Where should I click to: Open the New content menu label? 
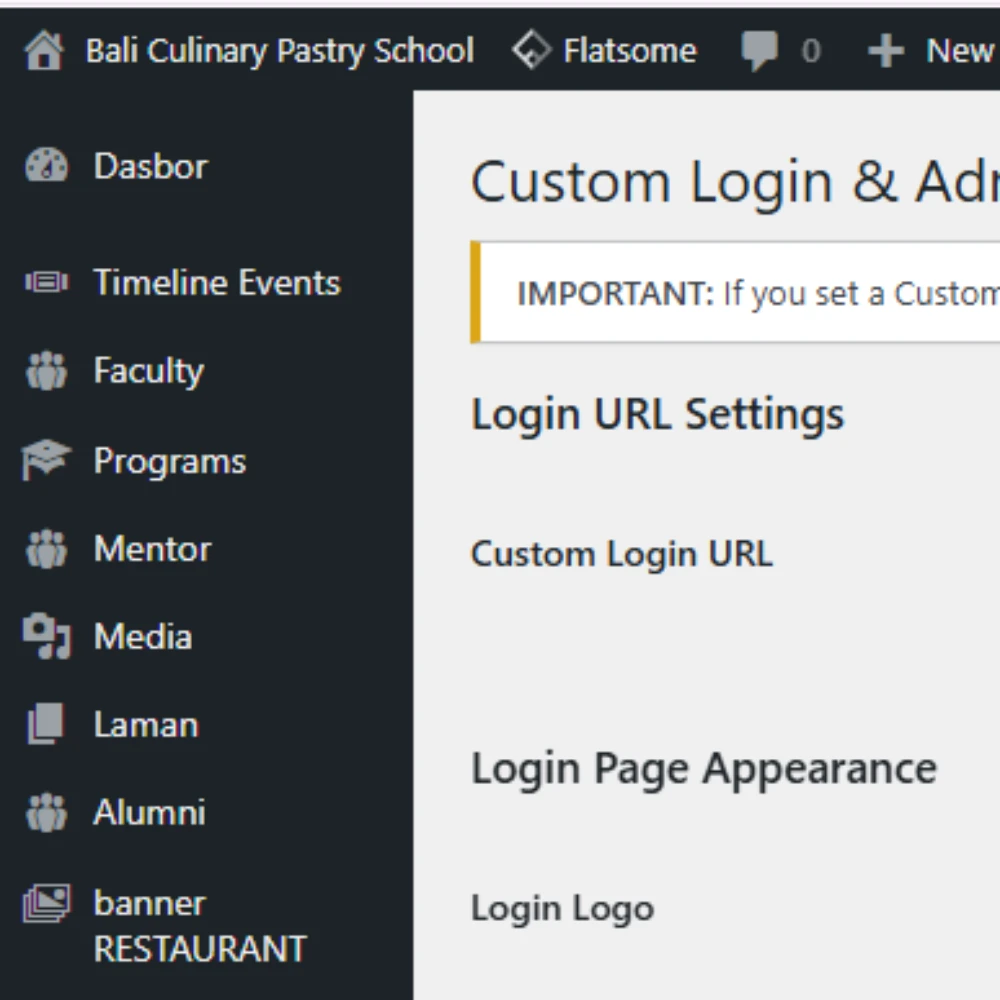(958, 51)
